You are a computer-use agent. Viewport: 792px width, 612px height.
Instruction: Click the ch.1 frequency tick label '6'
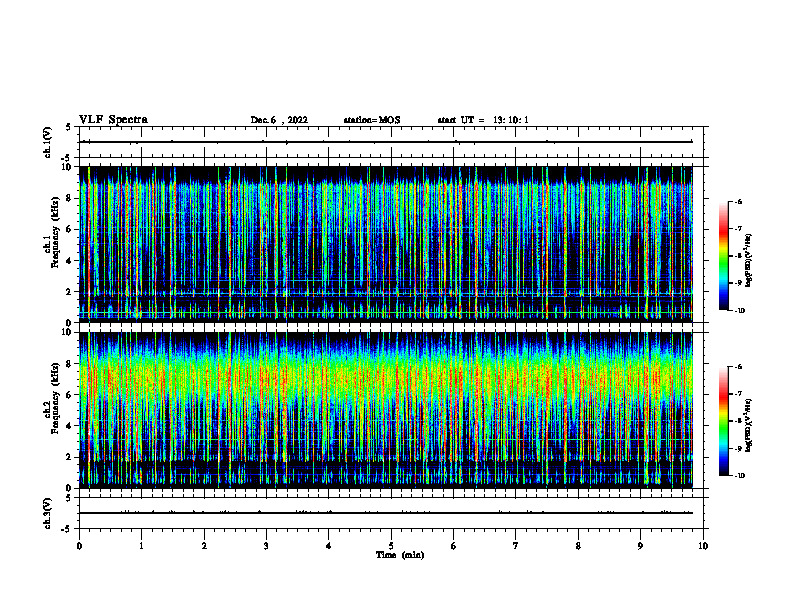(69, 230)
